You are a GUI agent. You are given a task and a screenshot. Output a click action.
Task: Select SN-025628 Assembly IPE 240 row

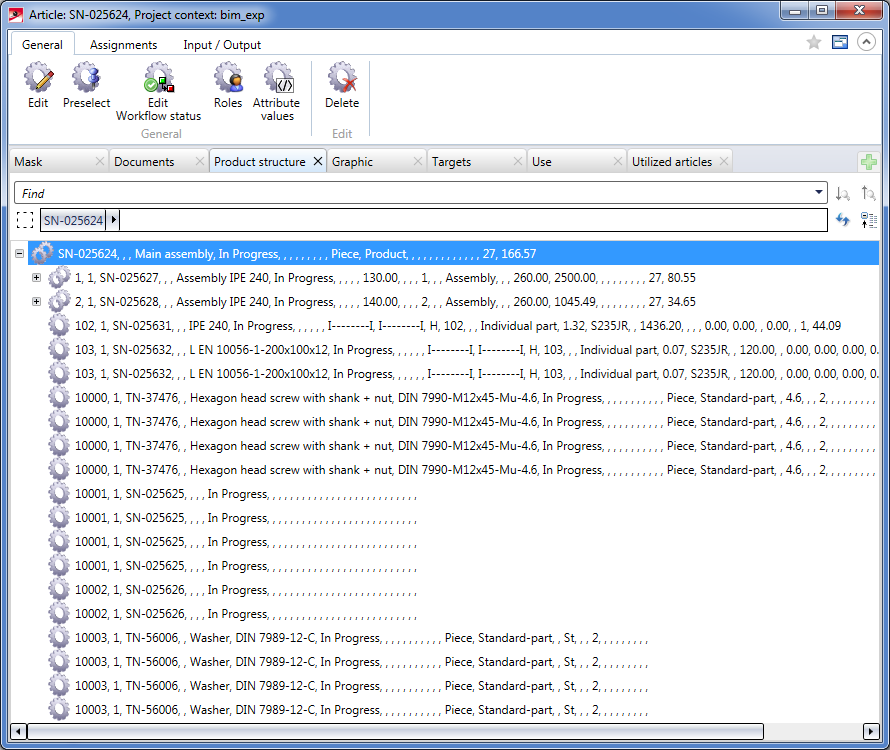(x=385, y=301)
